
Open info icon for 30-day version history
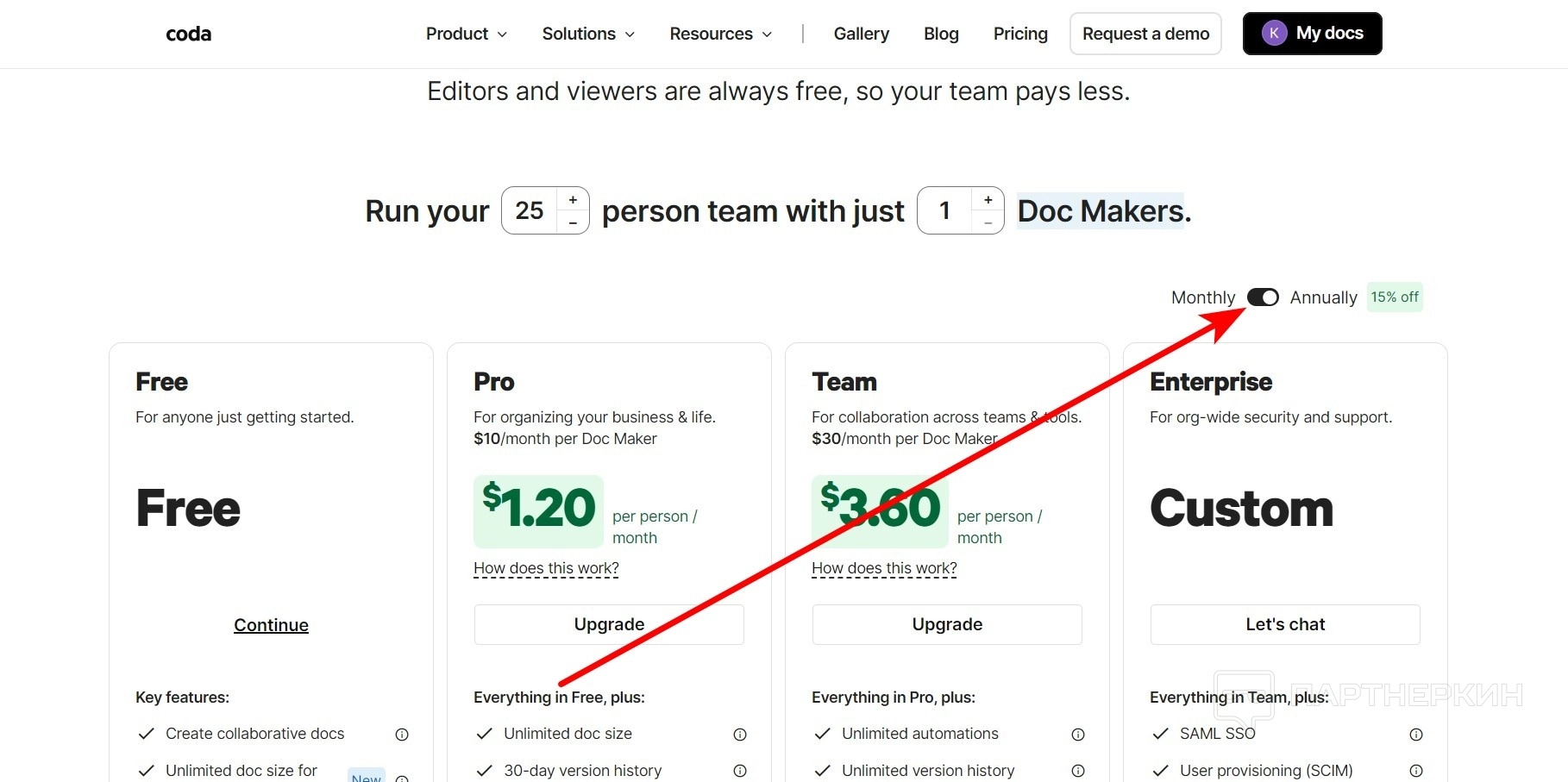[740, 771]
